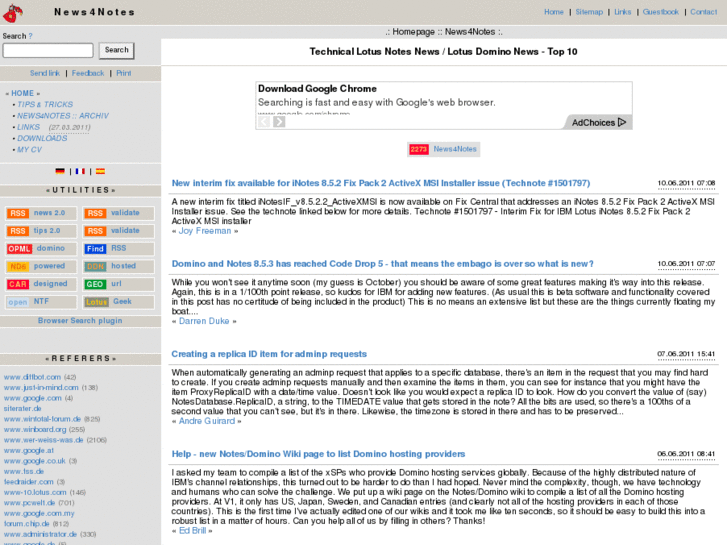Viewport: 727px width, 545px height.
Task: Open referer siterater.de
Action: tap(22, 409)
